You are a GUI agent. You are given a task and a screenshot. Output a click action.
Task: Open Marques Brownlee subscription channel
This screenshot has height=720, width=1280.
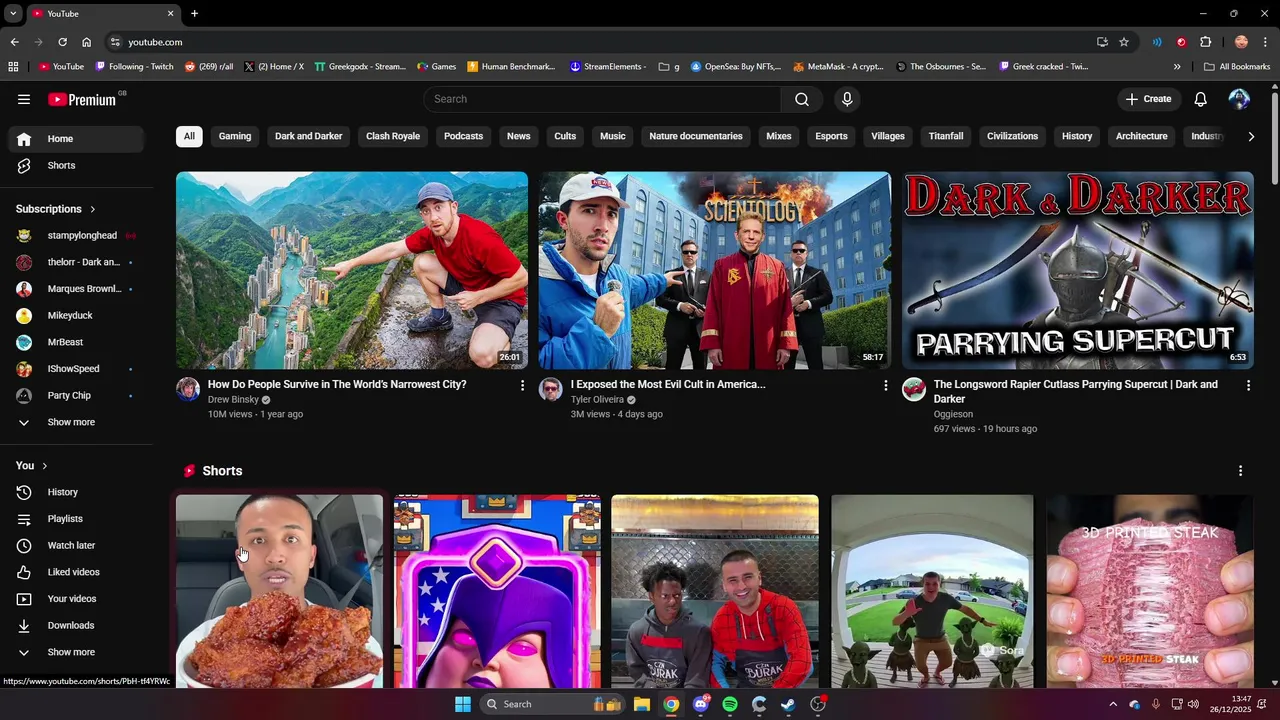(x=76, y=289)
